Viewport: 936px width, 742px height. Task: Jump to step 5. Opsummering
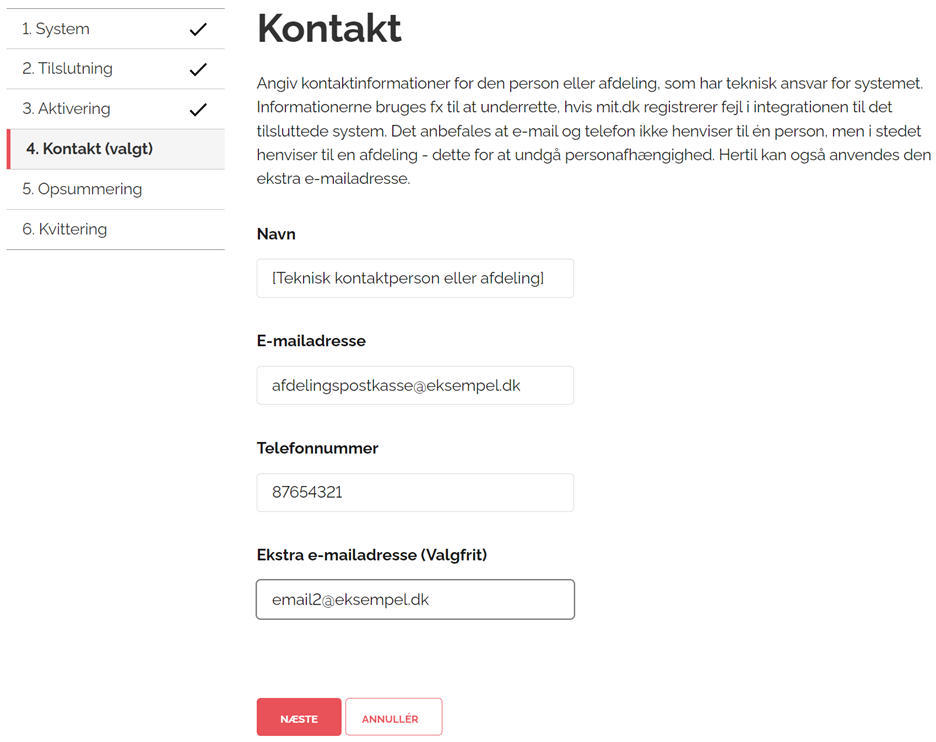click(82, 189)
